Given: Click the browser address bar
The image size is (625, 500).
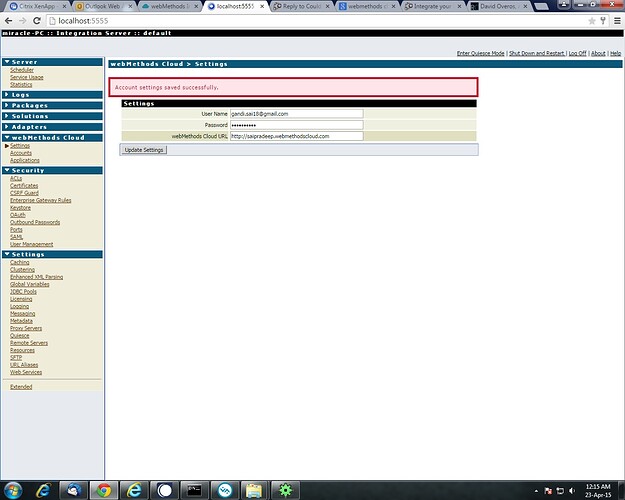Looking at the screenshot, I should click(x=317, y=21).
